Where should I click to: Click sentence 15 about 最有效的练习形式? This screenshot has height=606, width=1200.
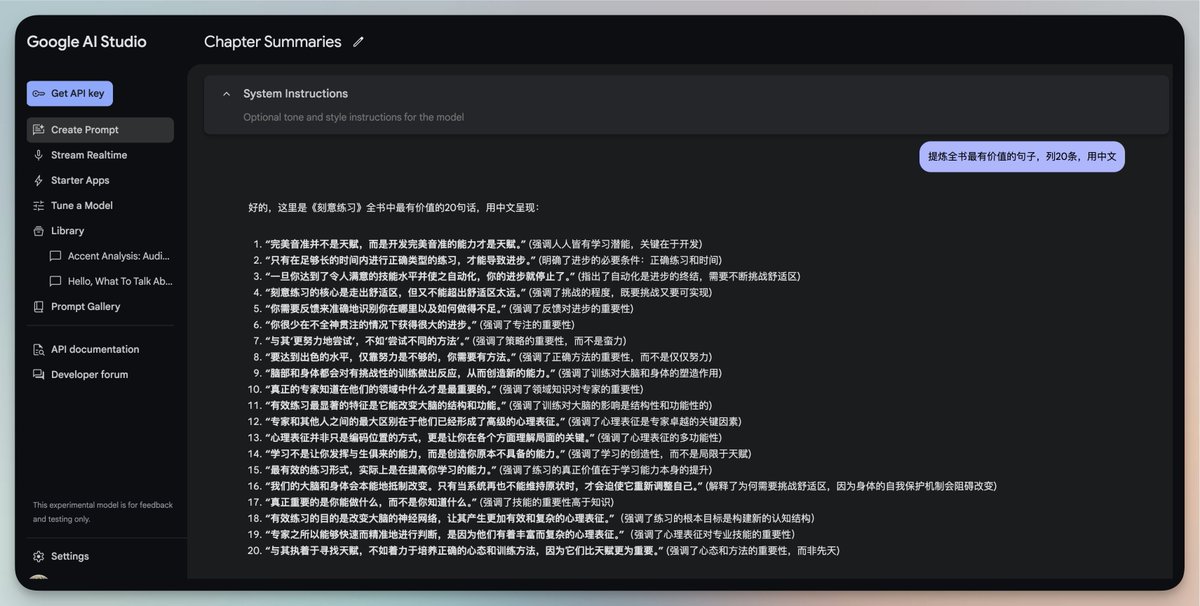(x=491, y=469)
